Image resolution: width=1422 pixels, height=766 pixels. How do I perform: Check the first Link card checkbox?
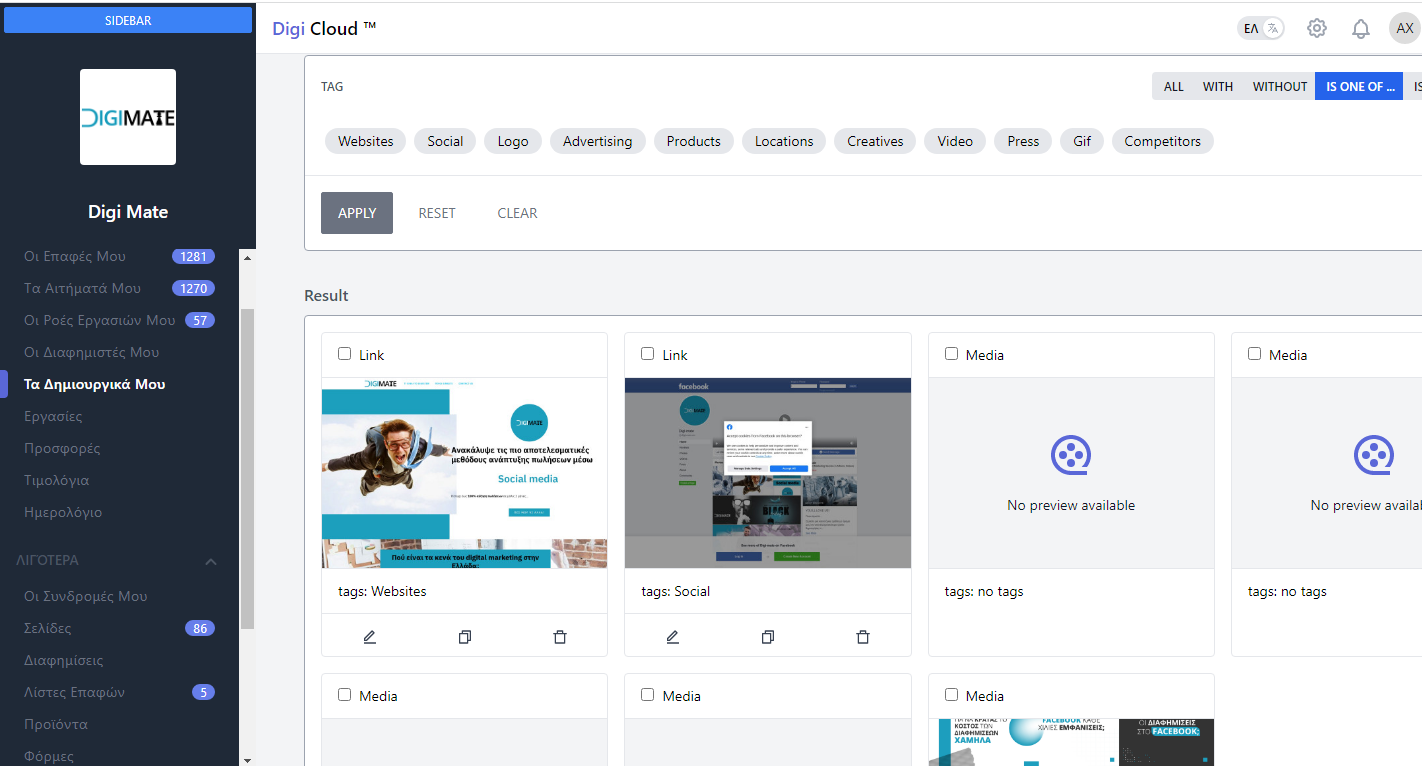pyautogui.click(x=345, y=354)
